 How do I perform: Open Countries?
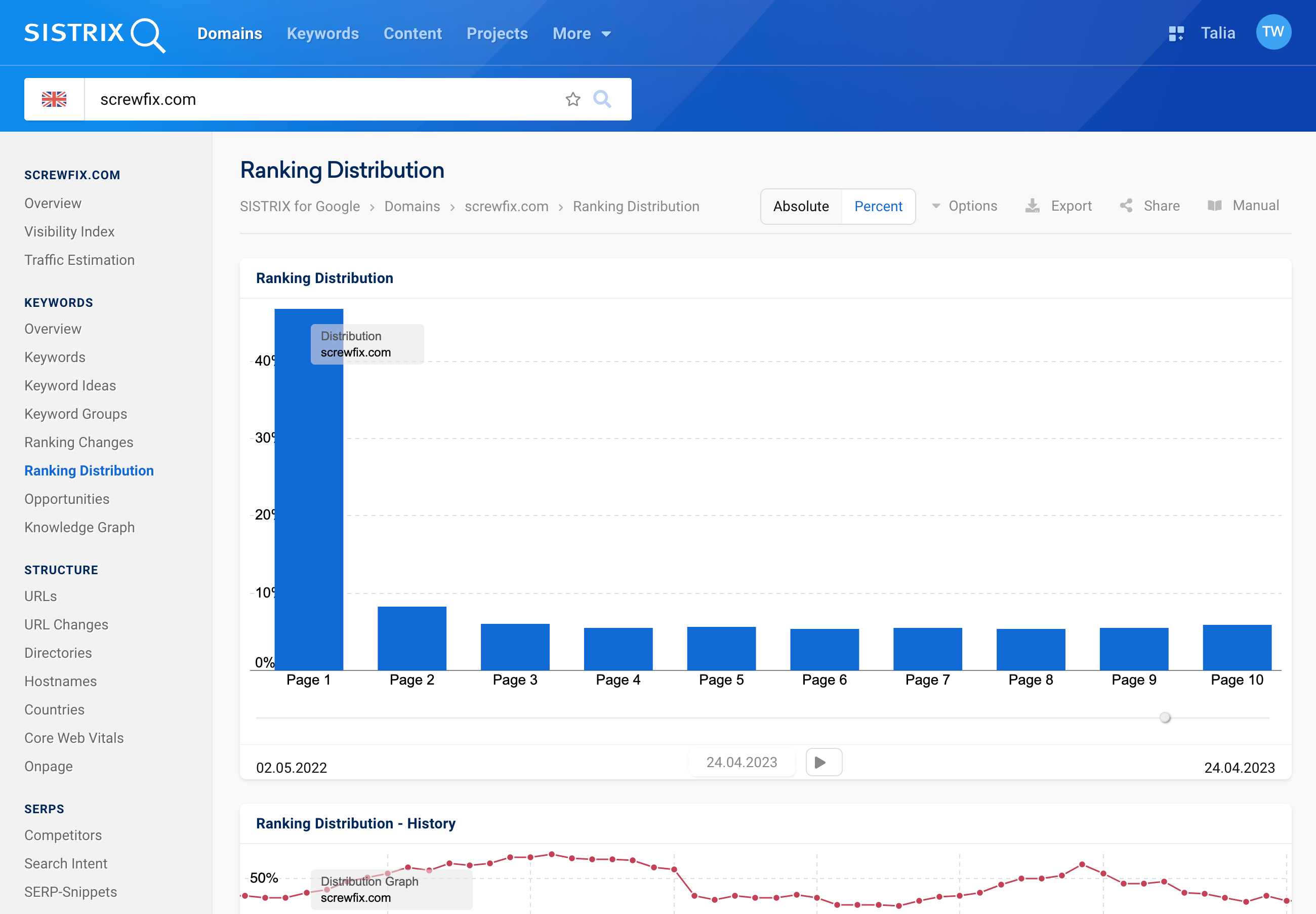54,709
